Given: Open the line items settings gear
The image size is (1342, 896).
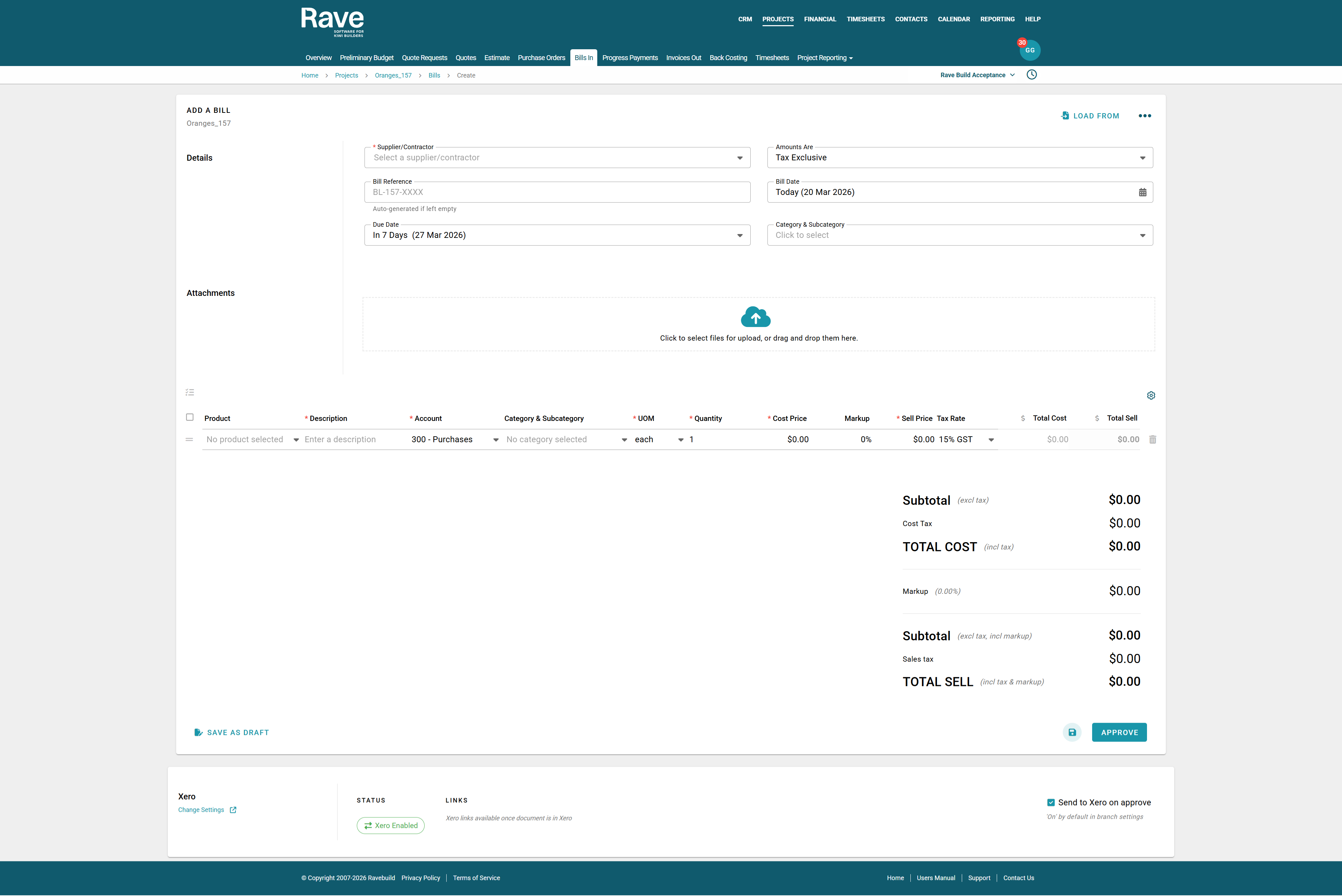Looking at the screenshot, I should (x=1151, y=395).
